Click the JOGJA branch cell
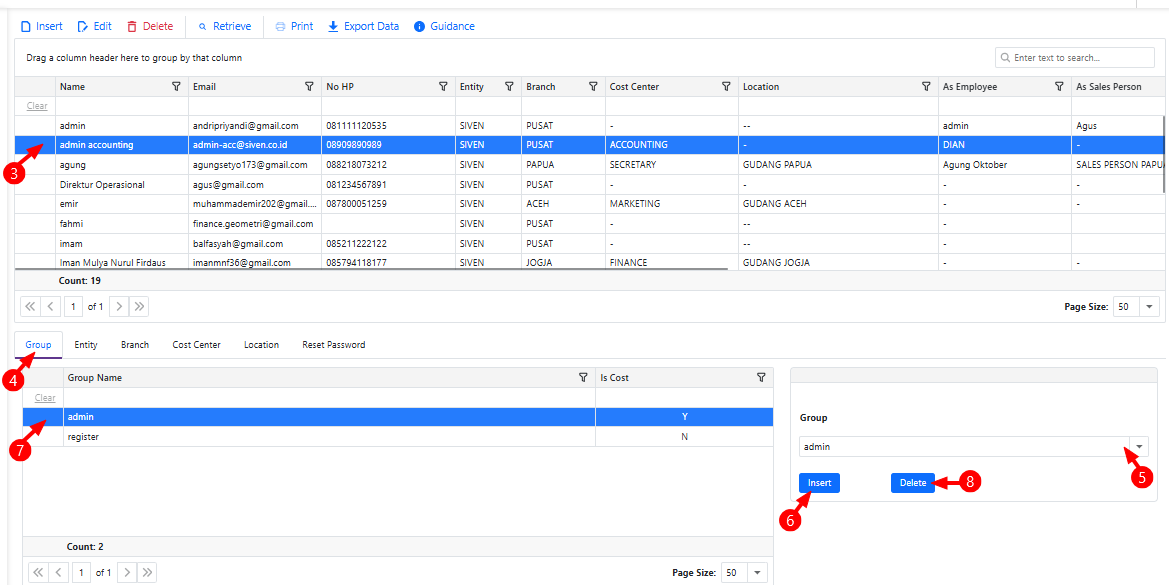The image size is (1169, 585). pyautogui.click(x=563, y=262)
